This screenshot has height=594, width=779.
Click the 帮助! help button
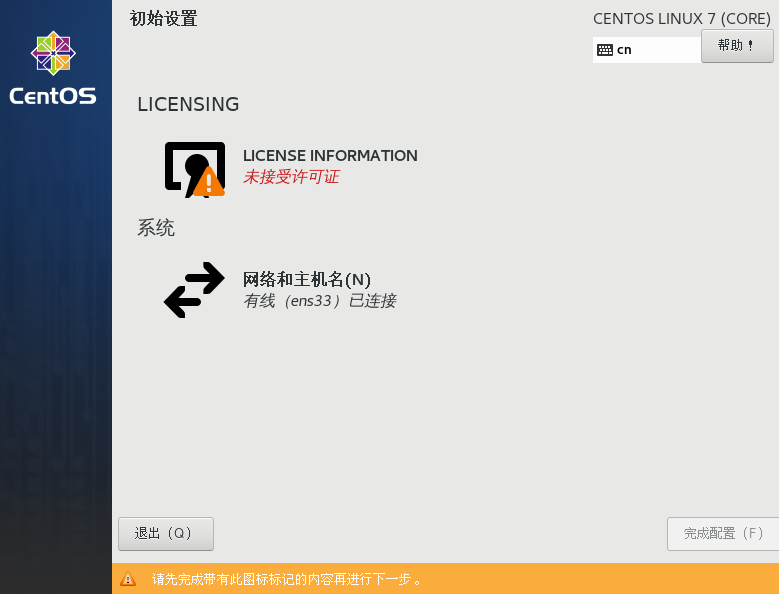(x=737, y=46)
